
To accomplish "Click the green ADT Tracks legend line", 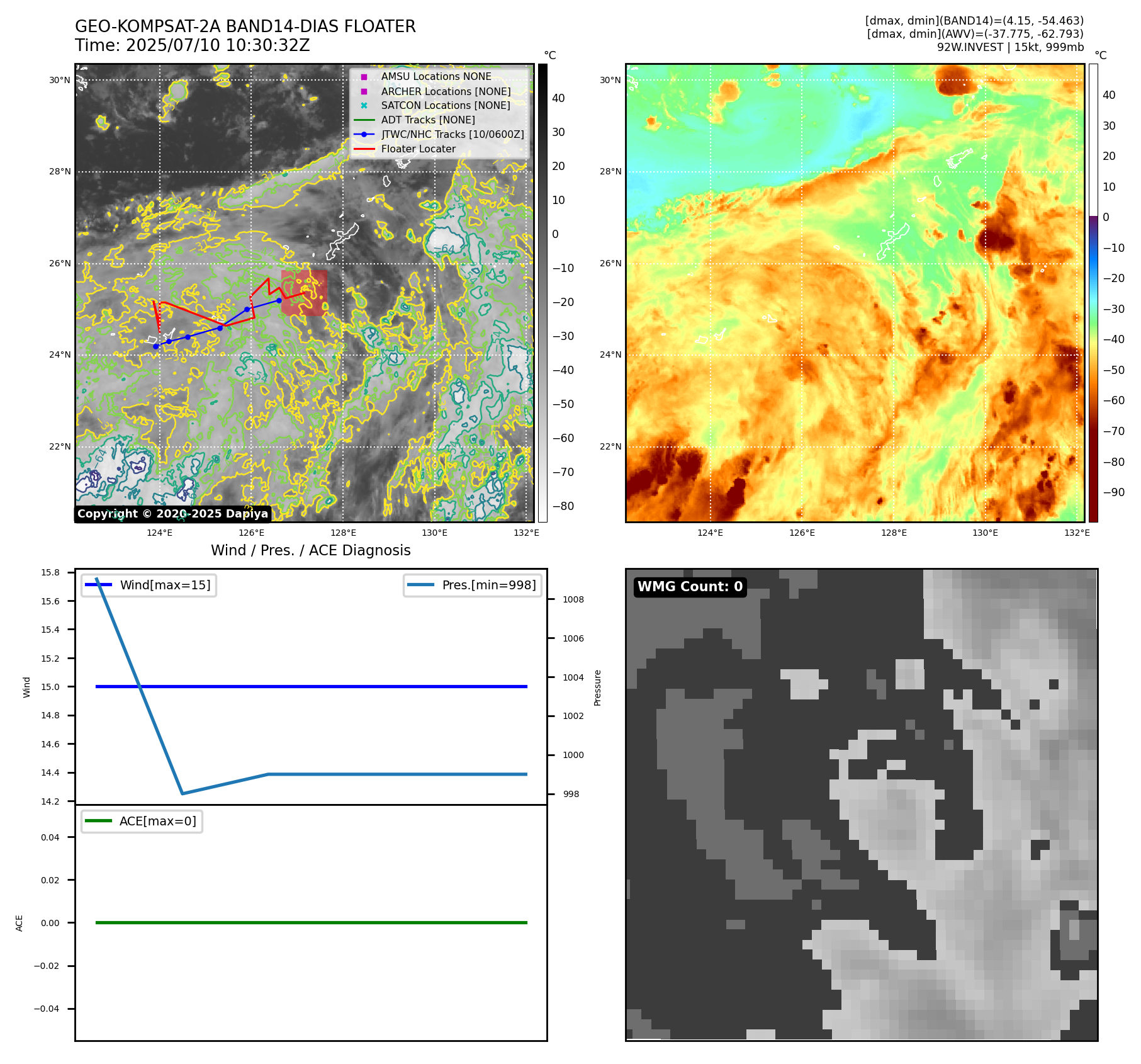I will coord(364,120).
